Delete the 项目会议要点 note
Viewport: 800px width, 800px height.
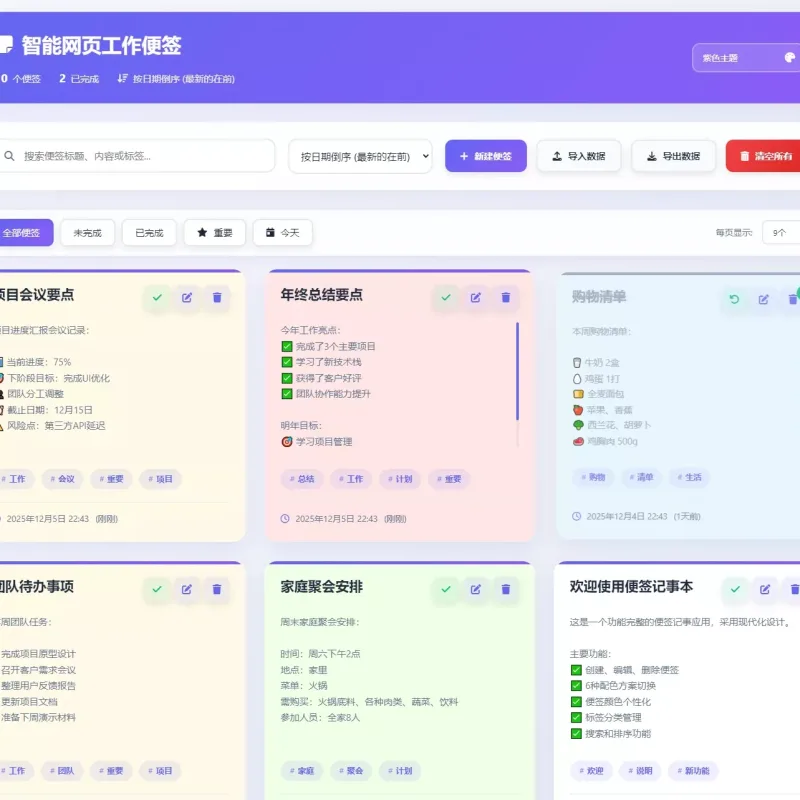coord(217,297)
